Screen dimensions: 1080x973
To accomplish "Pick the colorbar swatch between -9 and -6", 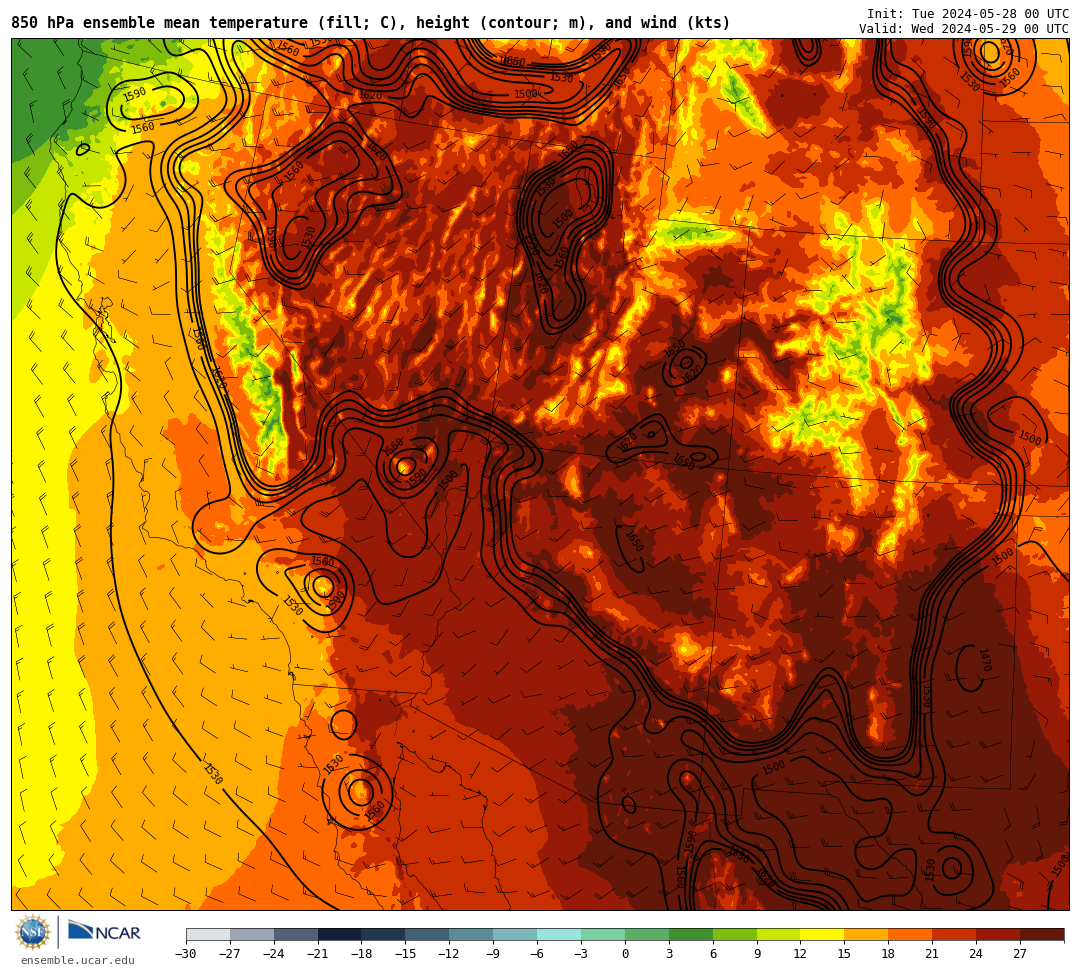I will [x=515, y=934].
